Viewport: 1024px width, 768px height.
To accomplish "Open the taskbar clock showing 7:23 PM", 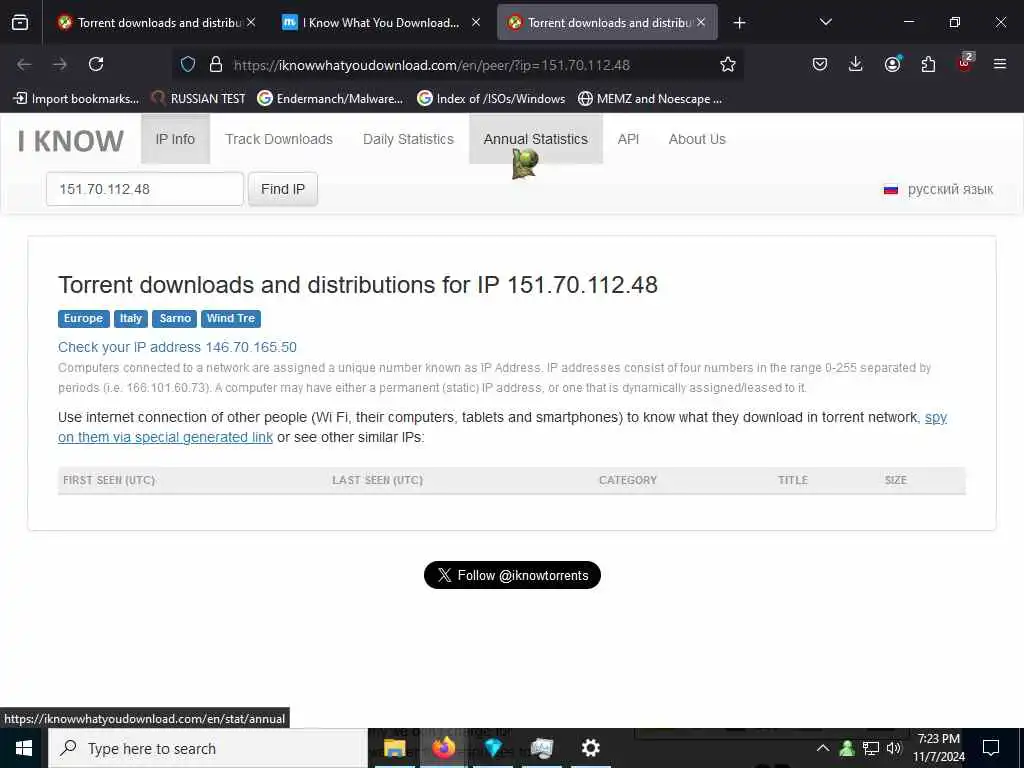I will (938, 748).
